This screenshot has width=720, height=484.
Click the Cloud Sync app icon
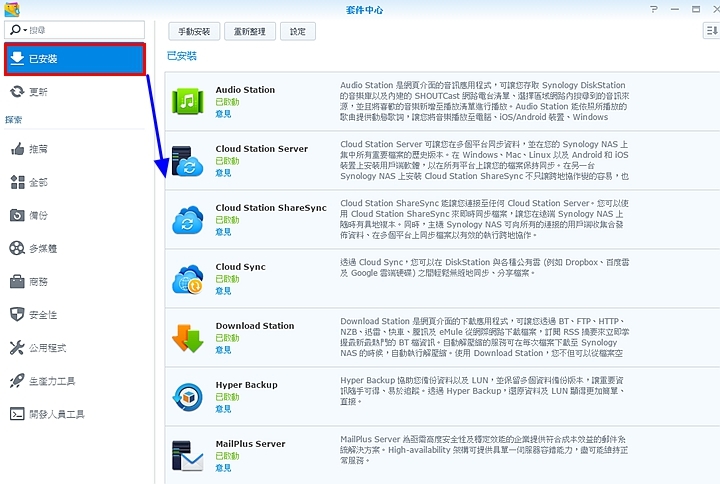click(187, 279)
